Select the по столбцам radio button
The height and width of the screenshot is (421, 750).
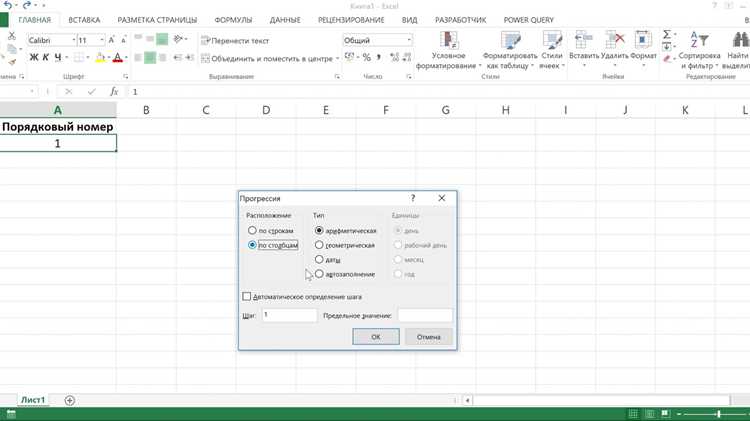[x=252, y=245]
